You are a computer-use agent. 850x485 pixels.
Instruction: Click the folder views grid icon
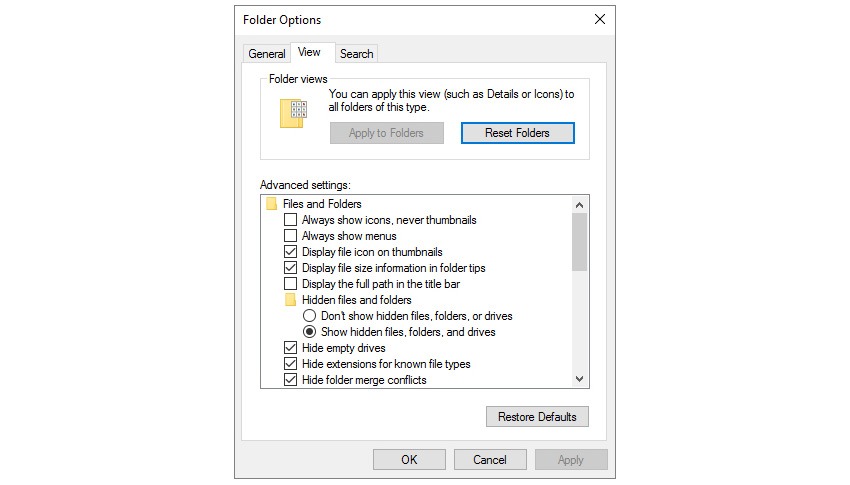point(293,113)
